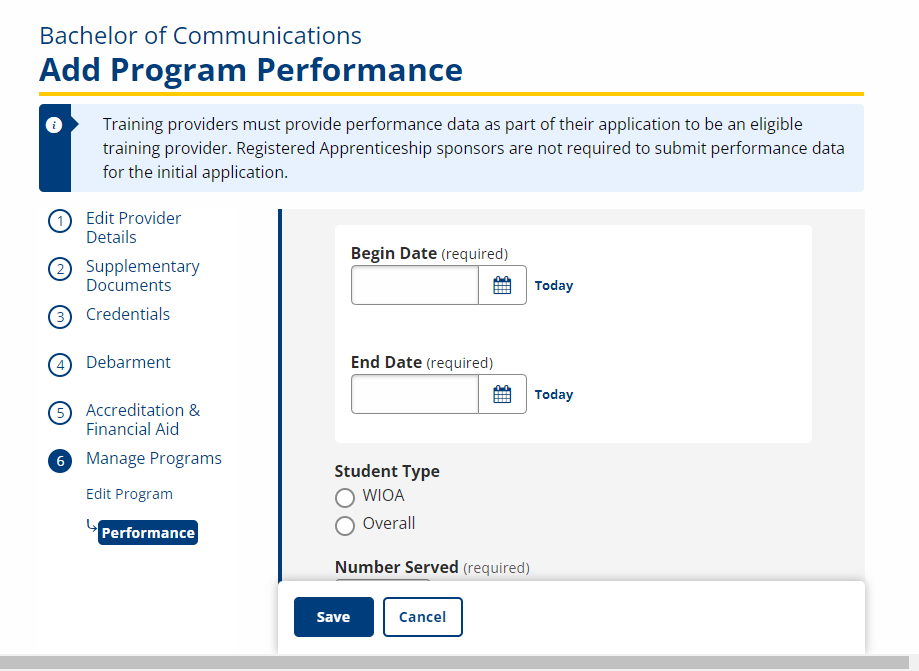The height and width of the screenshot is (671, 919).
Task: Cancel adding program performance
Action: 422,617
